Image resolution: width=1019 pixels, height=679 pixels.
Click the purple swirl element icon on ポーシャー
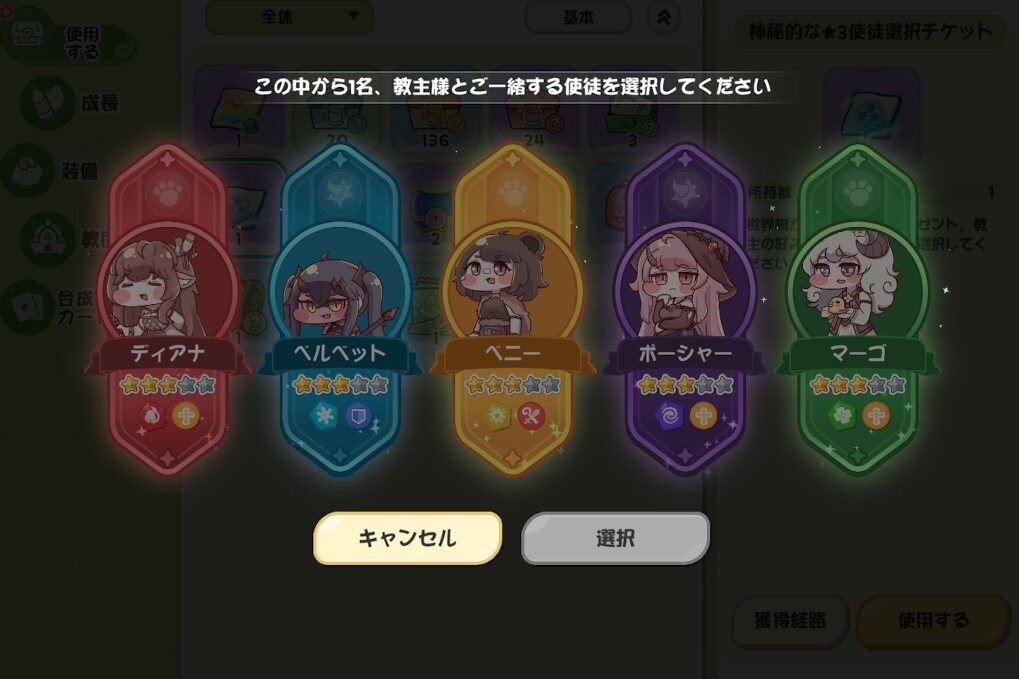668,416
